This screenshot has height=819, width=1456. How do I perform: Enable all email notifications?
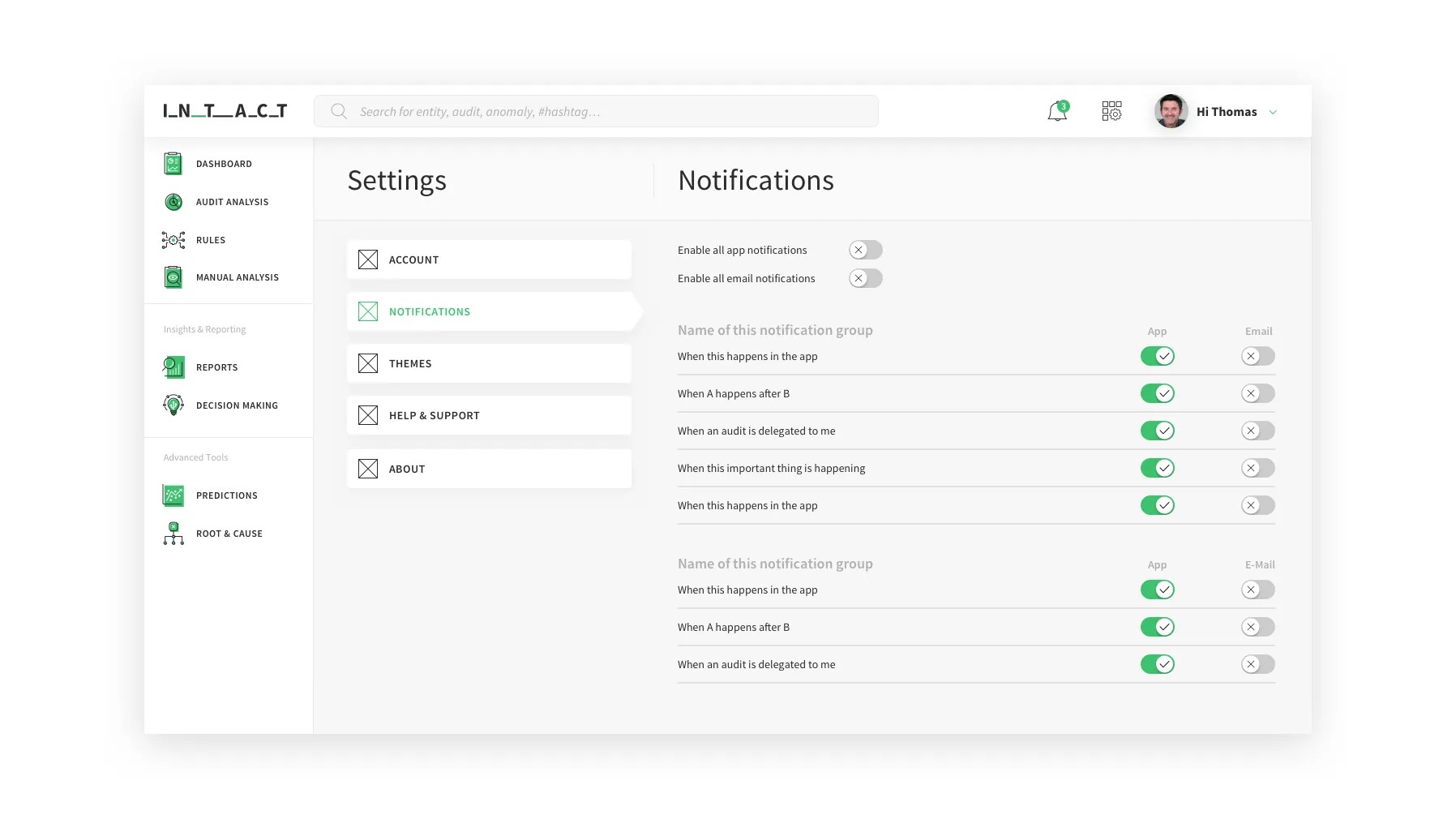864,278
